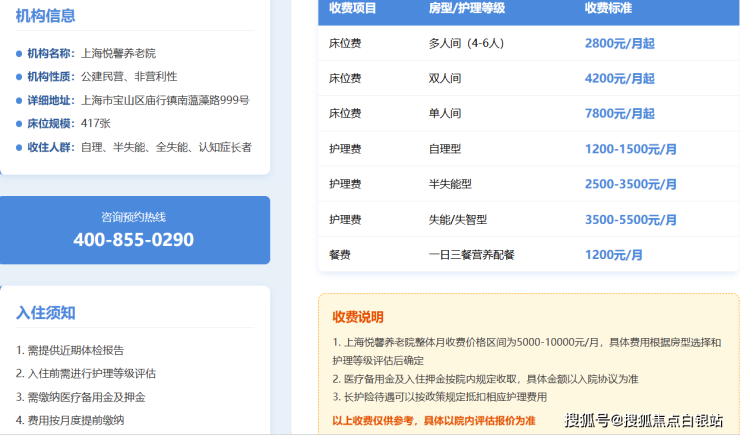Click the 公建民营、非营利性 text

pos(129,76)
